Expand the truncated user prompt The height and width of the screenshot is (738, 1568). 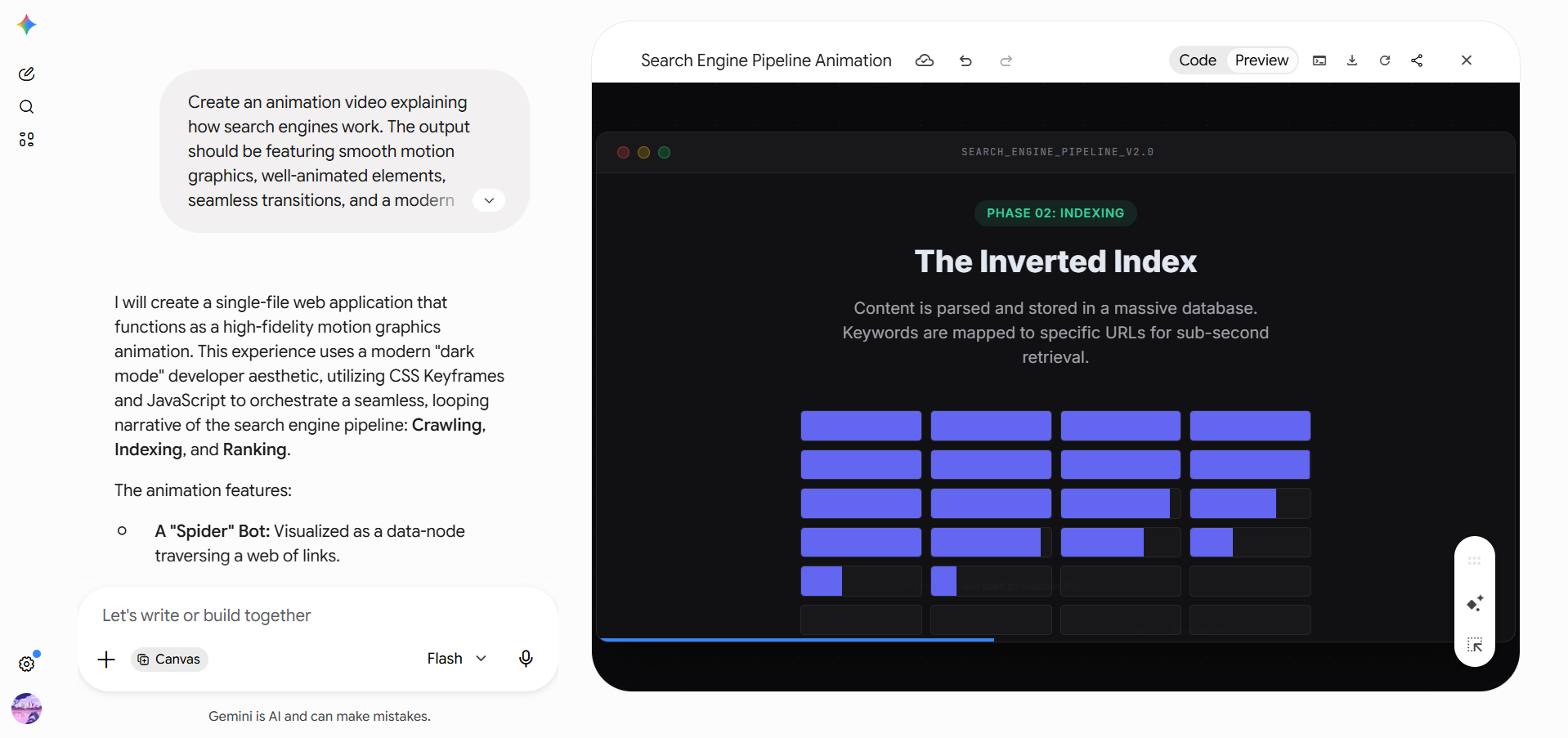[489, 200]
